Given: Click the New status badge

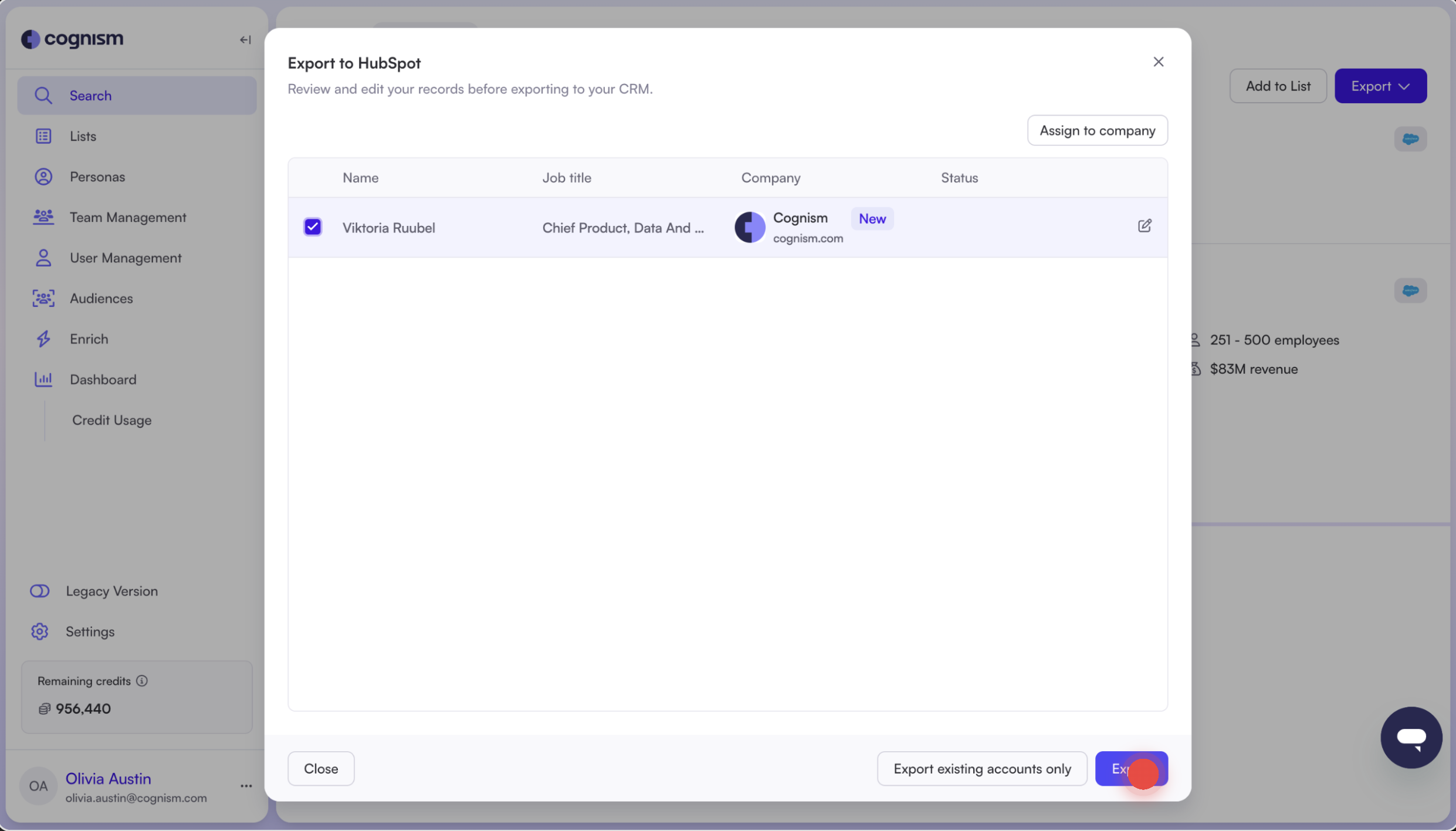Looking at the screenshot, I should (x=872, y=219).
